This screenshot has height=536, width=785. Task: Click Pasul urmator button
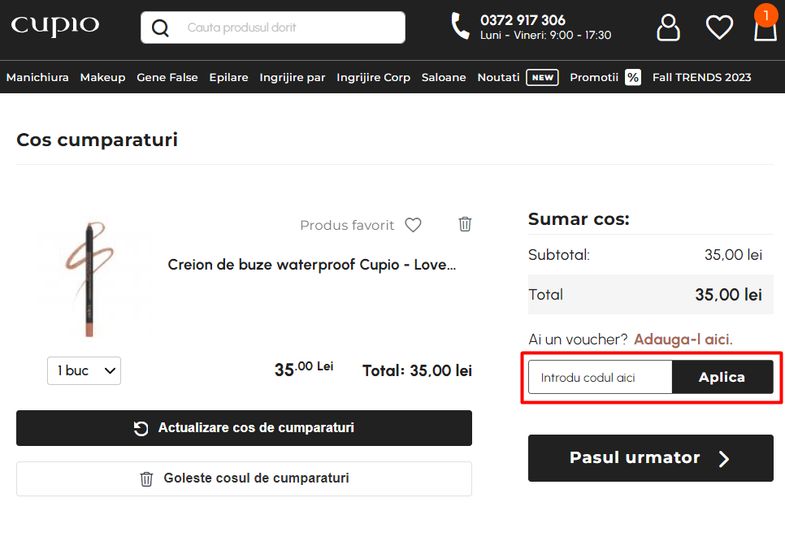coord(651,458)
